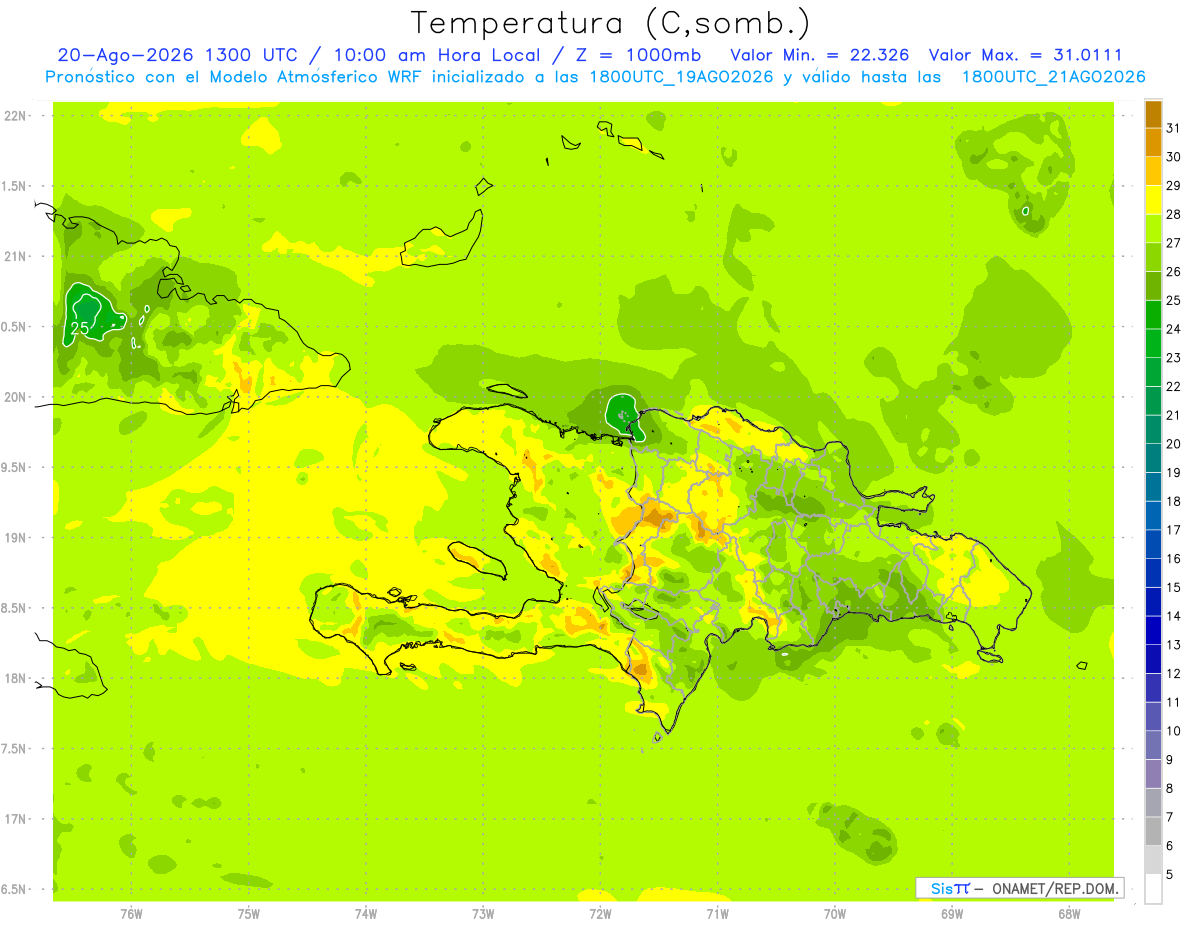Click the "27" color bar label
Screen dimensions: 1200x927
[1174, 243]
